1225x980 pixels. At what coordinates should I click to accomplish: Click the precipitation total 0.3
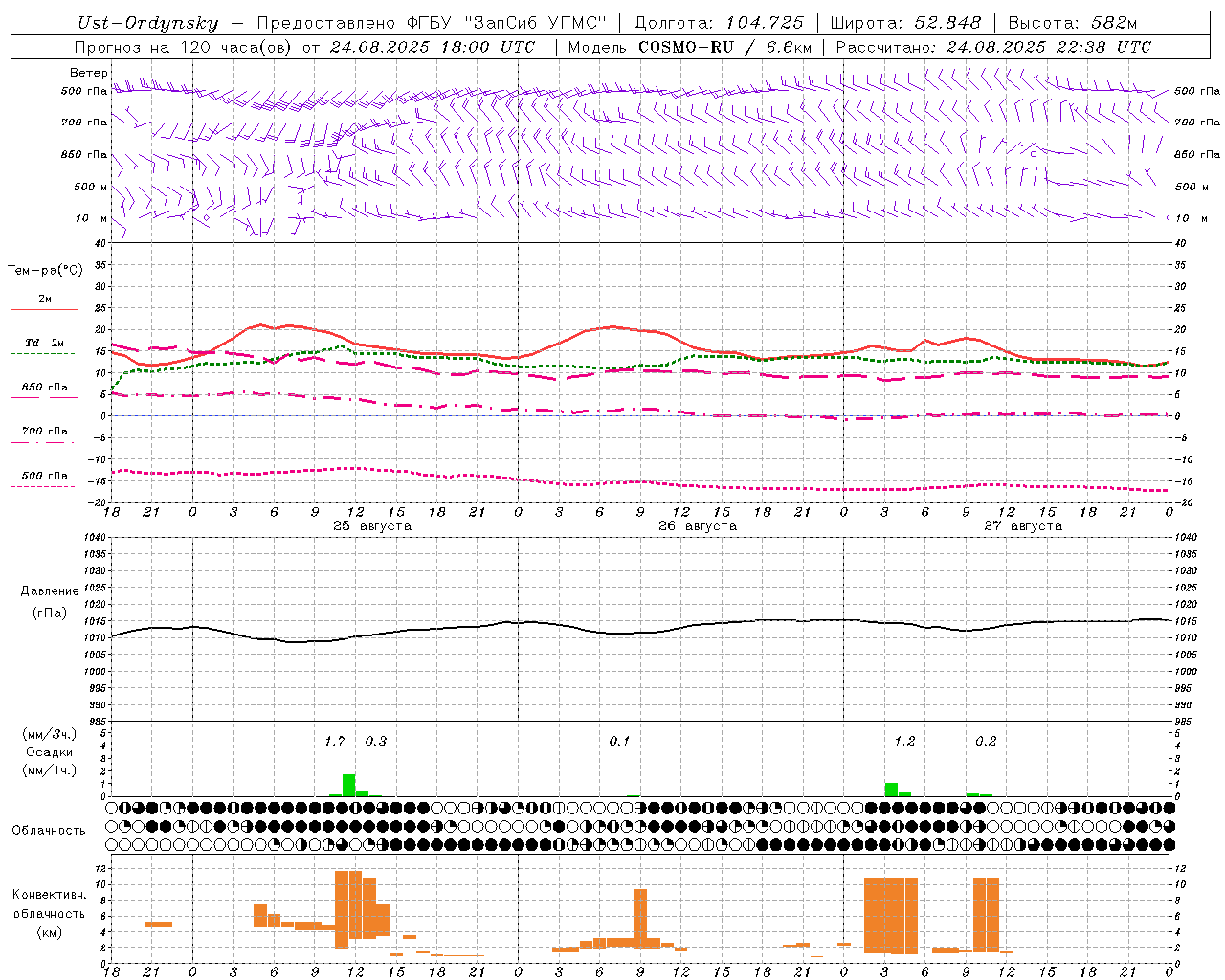[376, 741]
